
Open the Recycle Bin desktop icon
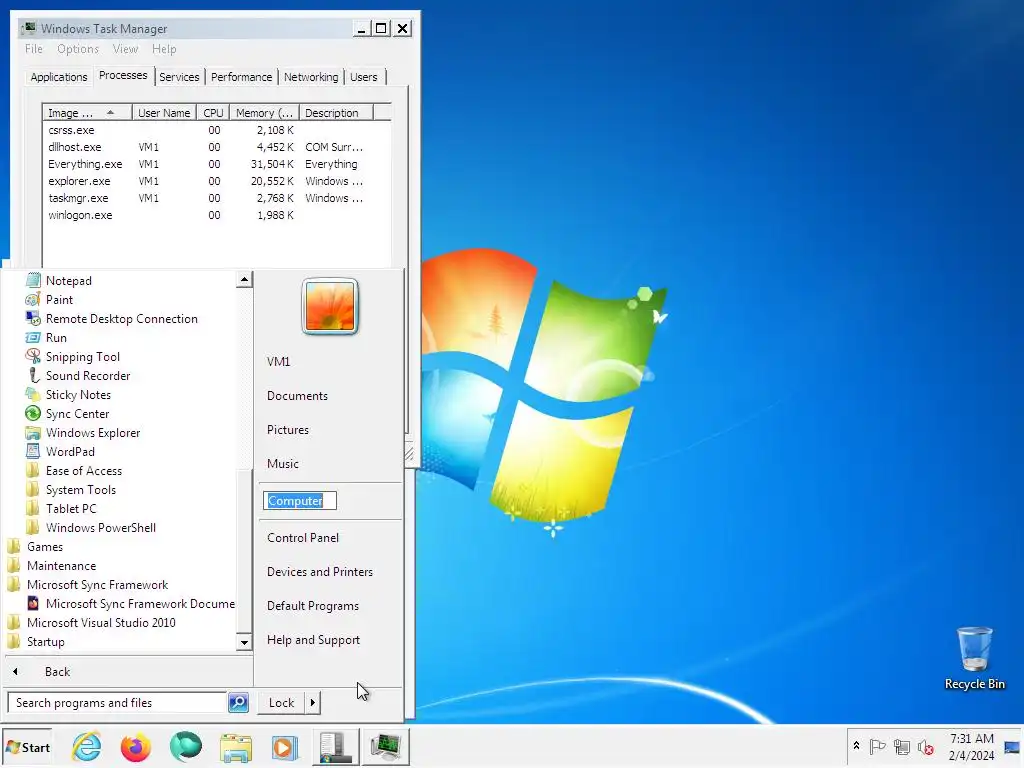[x=974, y=658]
